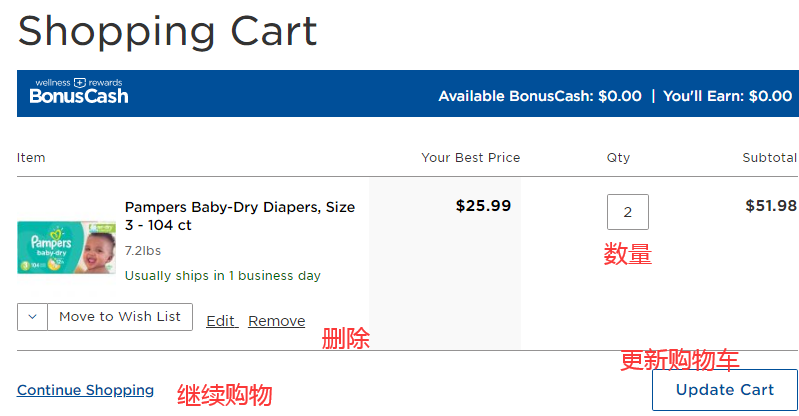The height and width of the screenshot is (416, 799).
Task: Open the Pampers Baby-Dry Diapers title link
Action: [x=239, y=216]
